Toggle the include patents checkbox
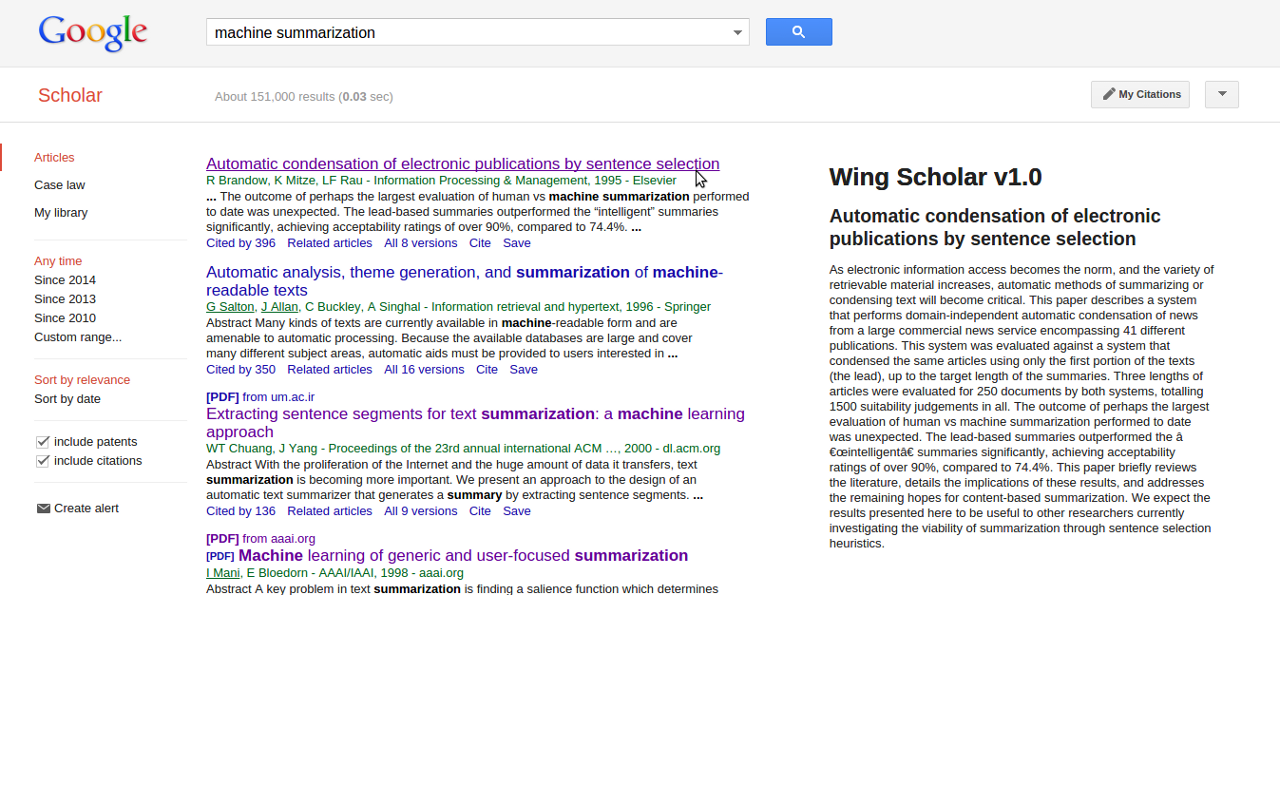This screenshot has height=800, width=1280. (x=43, y=442)
